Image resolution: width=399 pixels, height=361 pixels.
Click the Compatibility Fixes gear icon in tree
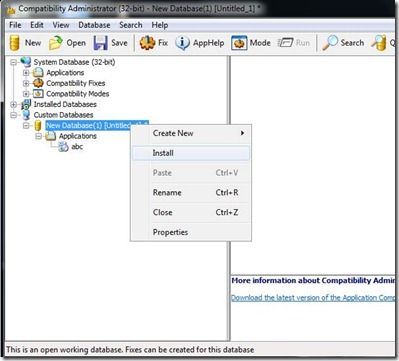point(38,83)
